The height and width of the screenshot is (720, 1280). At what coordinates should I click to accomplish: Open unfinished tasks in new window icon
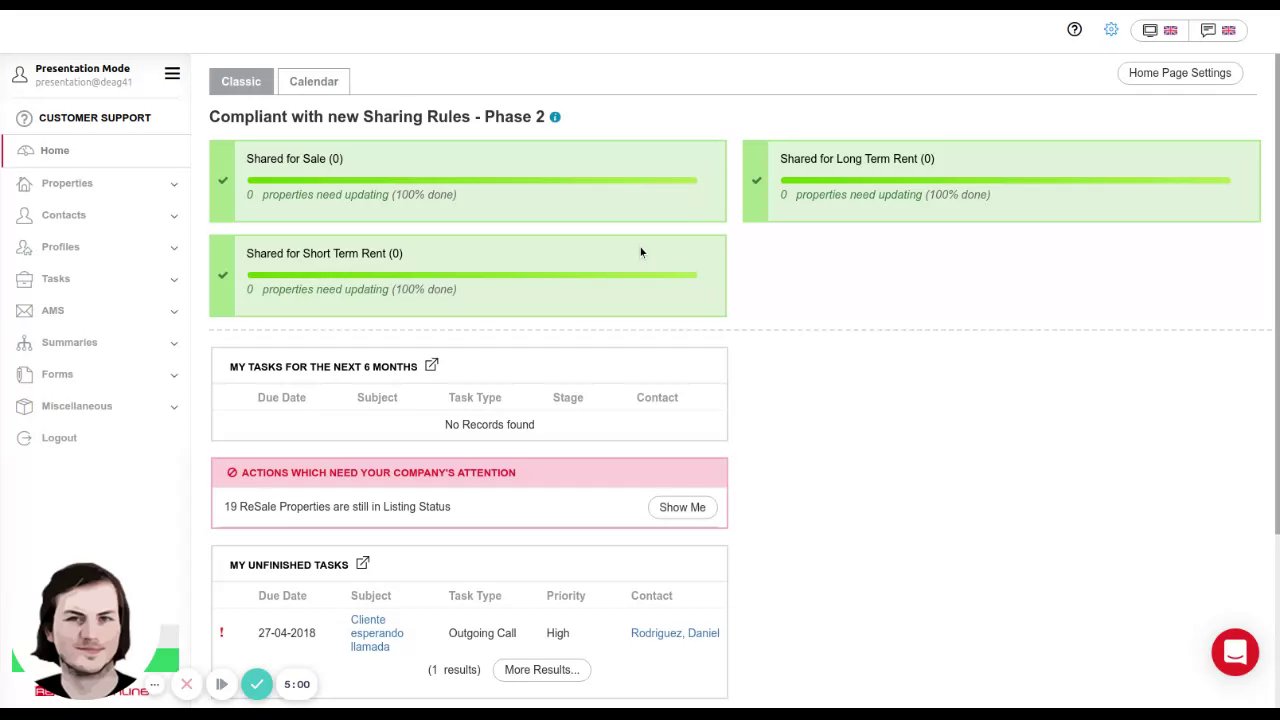pos(363,564)
